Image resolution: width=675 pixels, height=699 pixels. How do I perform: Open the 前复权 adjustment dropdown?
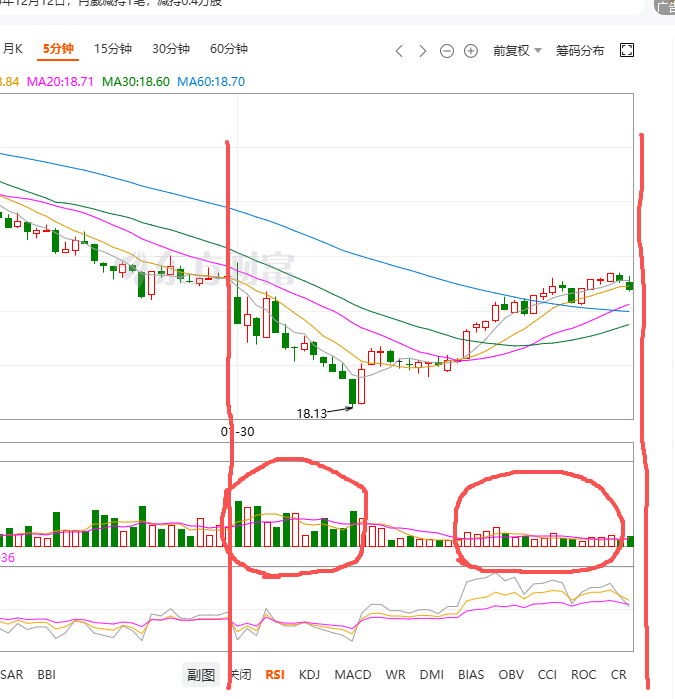click(517, 50)
